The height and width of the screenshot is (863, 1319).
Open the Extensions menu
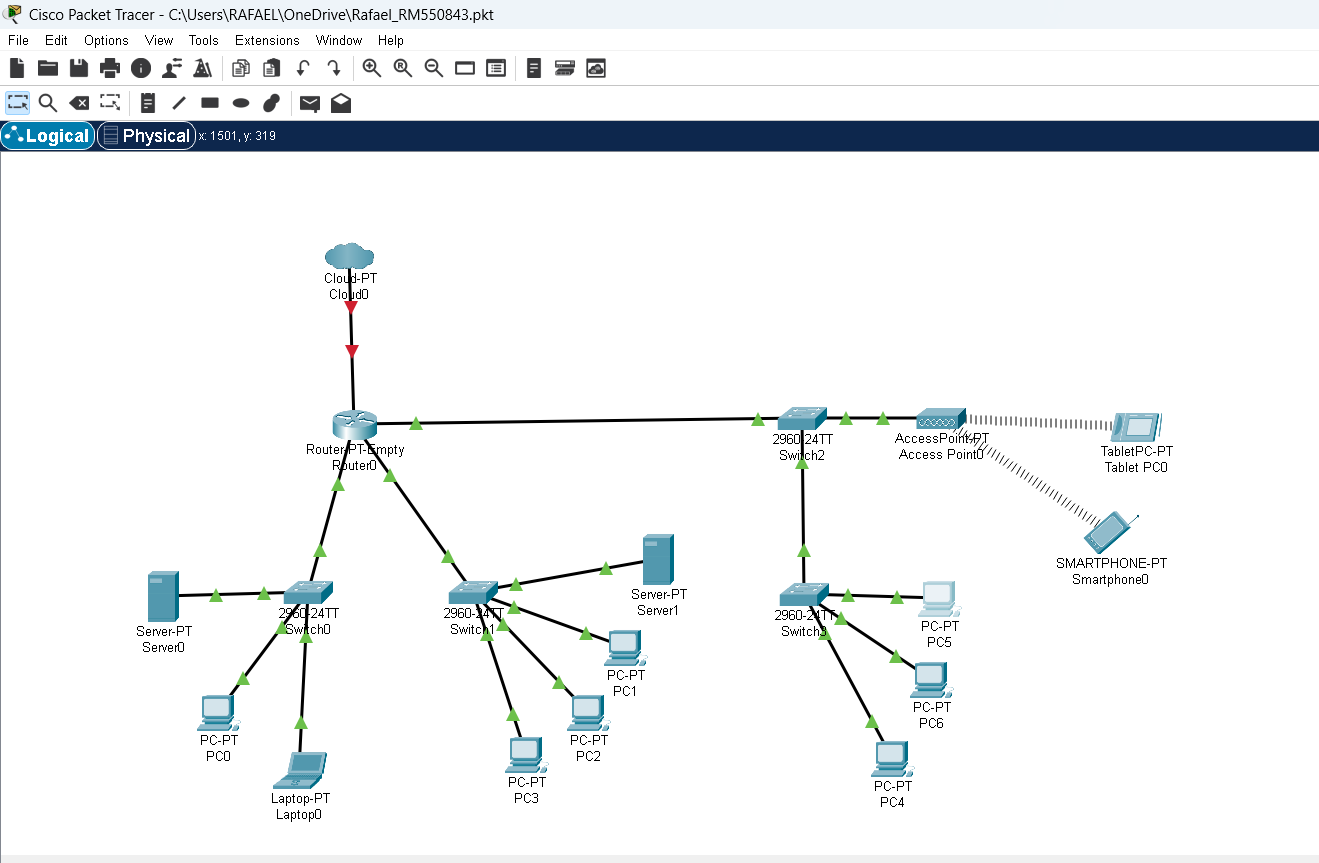pos(267,40)
